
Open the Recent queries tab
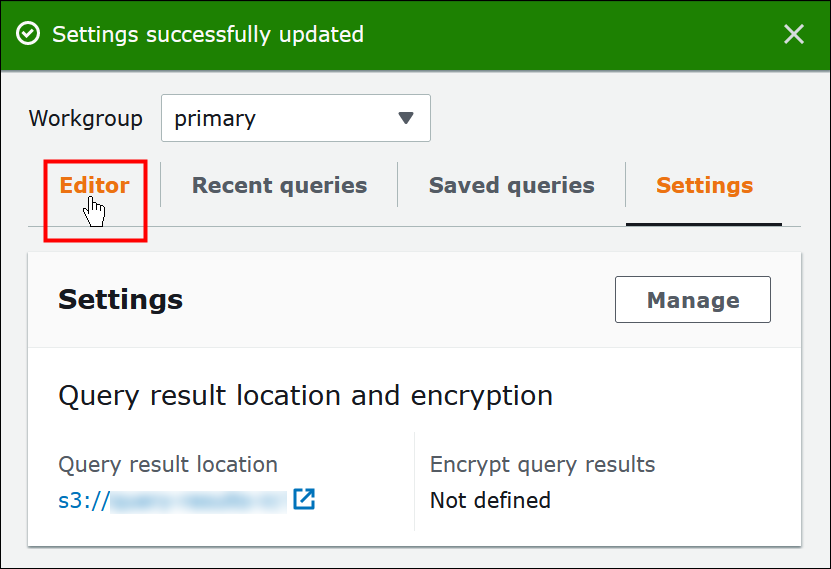point(279,186)
